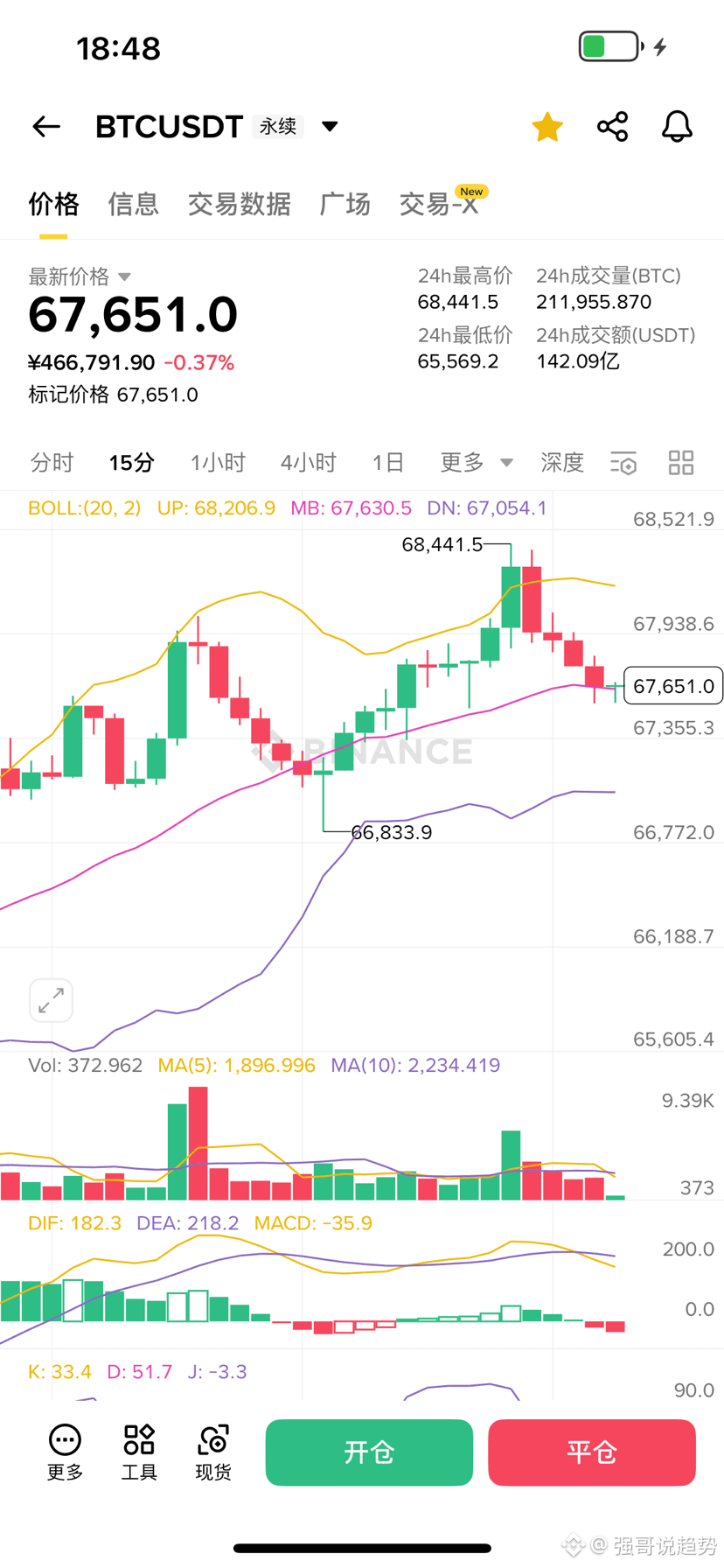This screenshot has height=1568, width=724.
Task: Choose the 1日 interval
Action: [387, 462]
